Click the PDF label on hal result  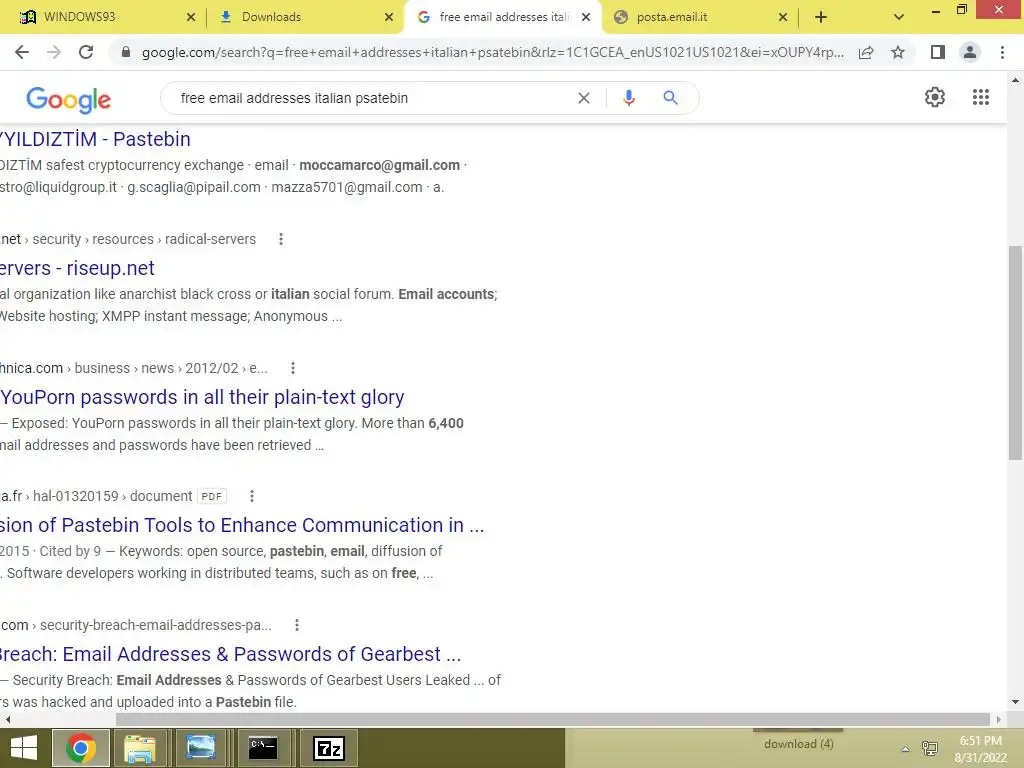212,496
